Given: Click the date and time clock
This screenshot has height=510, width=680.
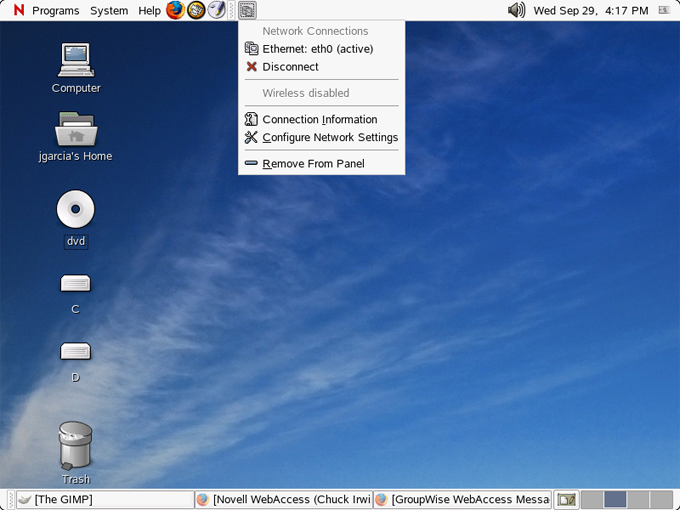Looking at the screenshot, I should click(591, 10).
